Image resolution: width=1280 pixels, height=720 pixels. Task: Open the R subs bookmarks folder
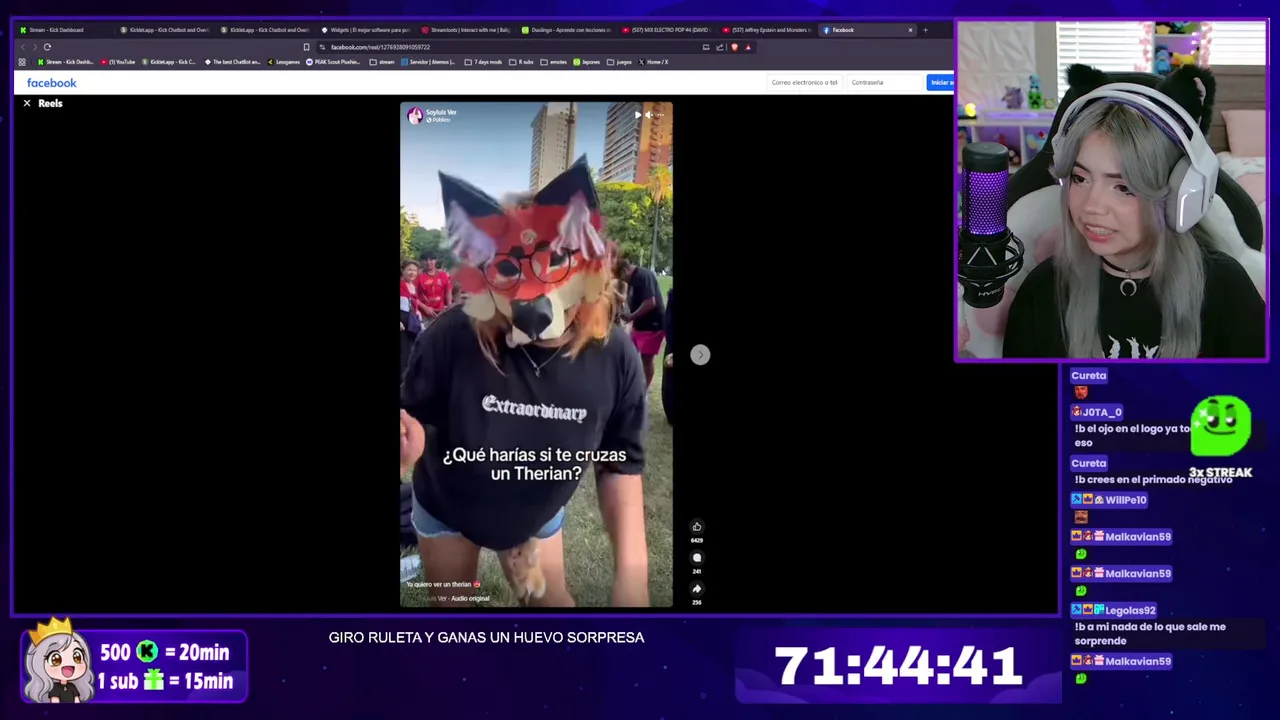pyautogui.click(x=522, y=62)
